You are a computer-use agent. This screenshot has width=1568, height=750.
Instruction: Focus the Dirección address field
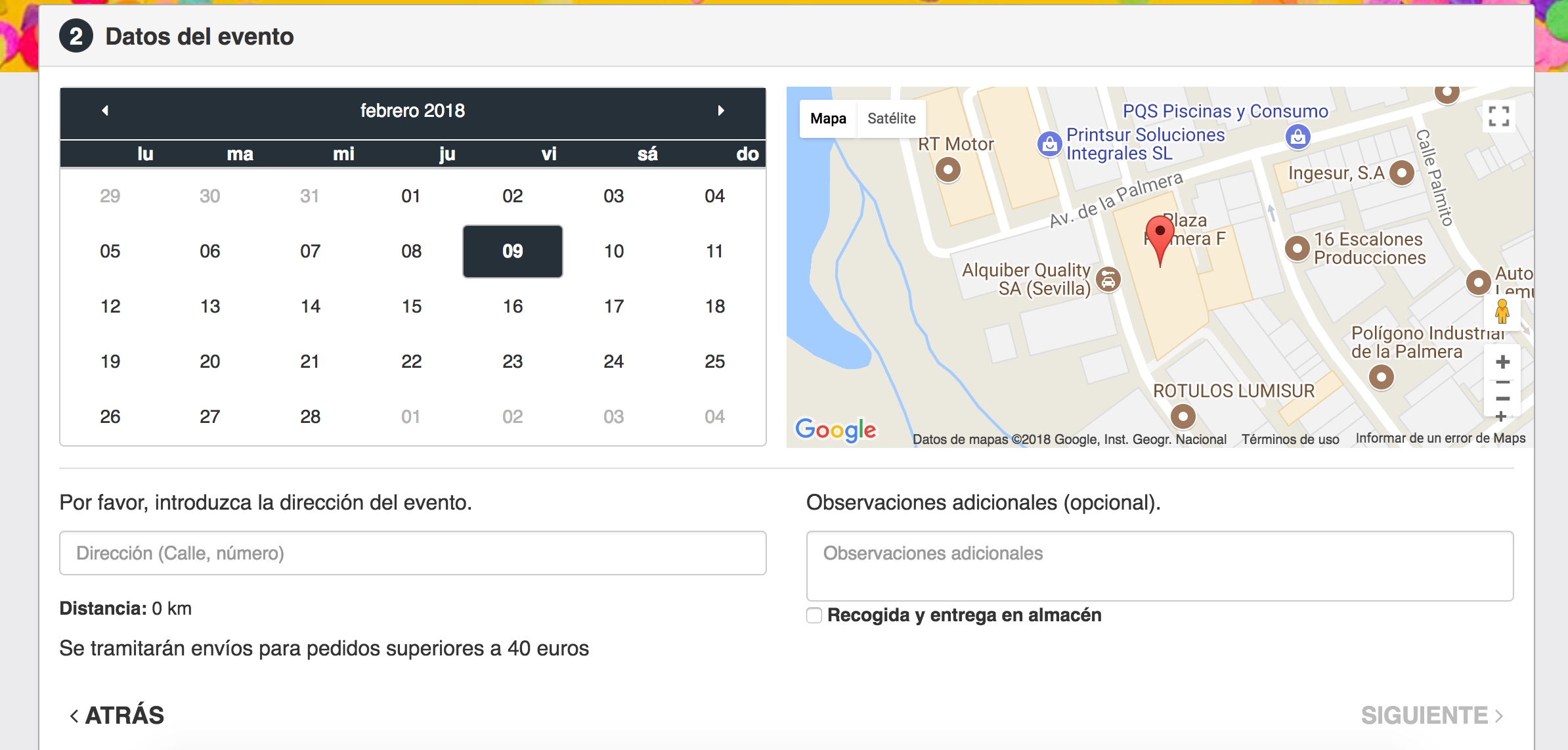tap(412, 553)
